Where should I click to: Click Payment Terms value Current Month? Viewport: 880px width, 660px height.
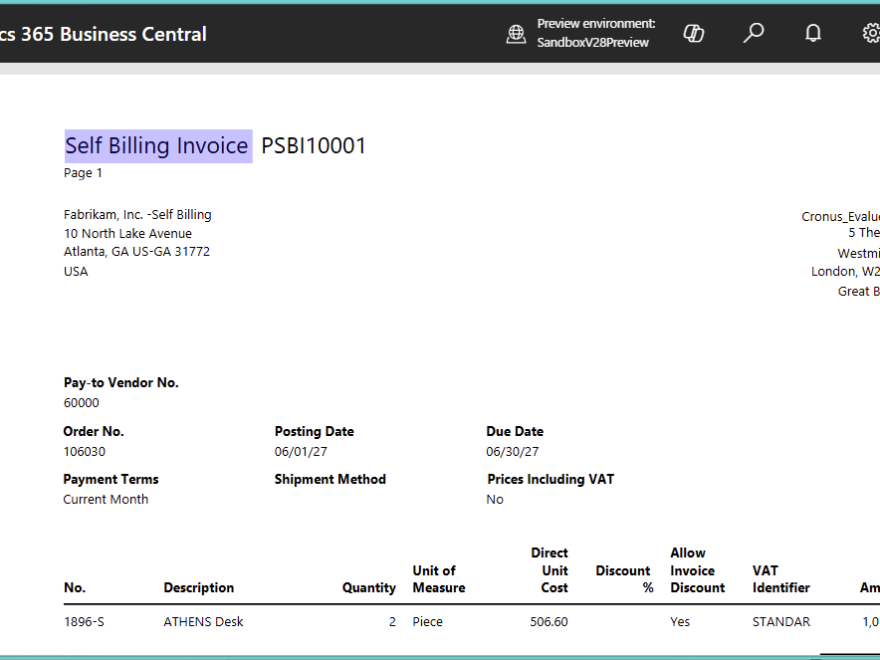105,499
